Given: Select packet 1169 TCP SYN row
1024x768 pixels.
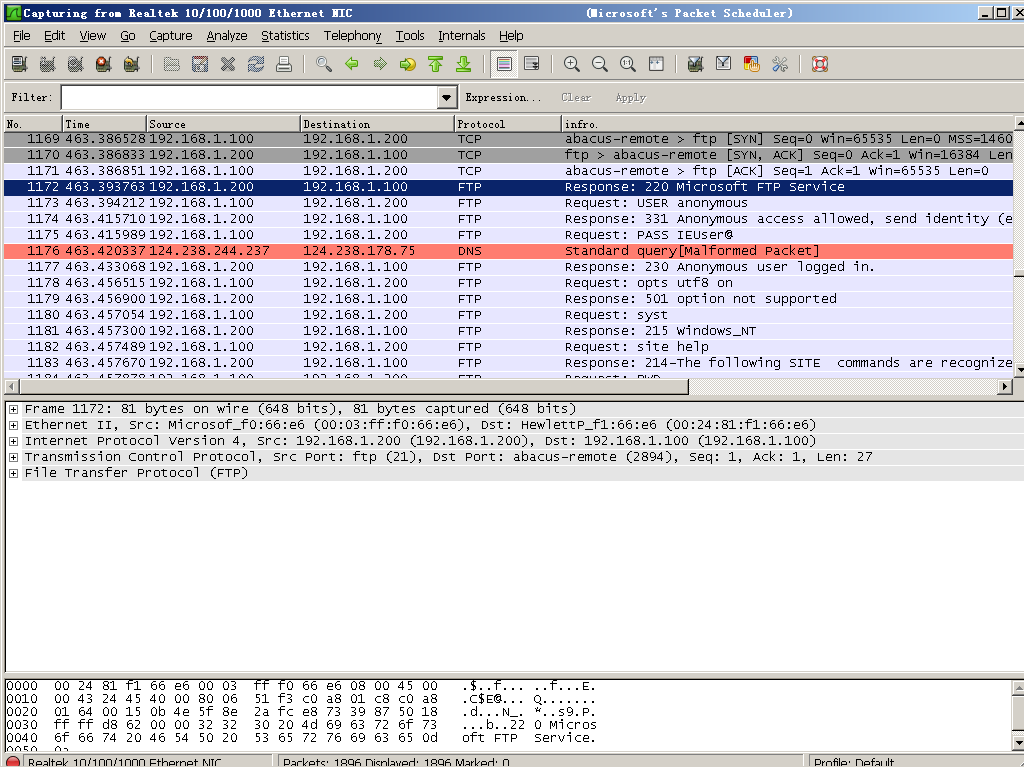Looking at the screenshot, I should pyautogui.click(x=509, y=139).
